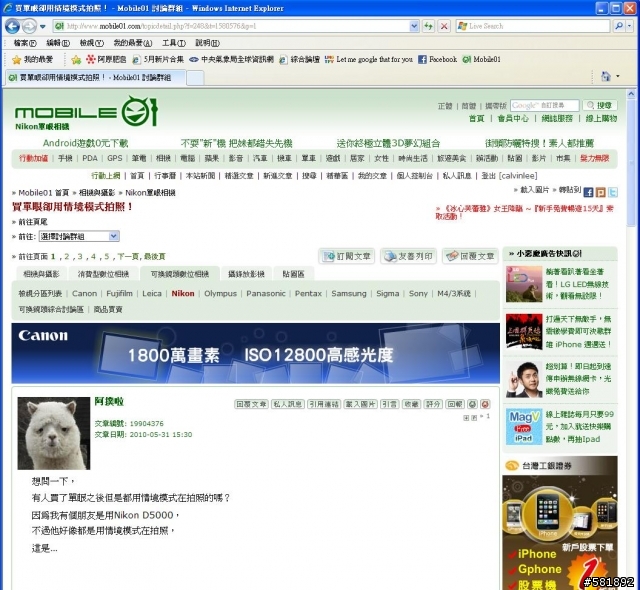Viewport: 640px width, 590px height.
Task: Go to page 2 of thread
Action: [x=67, y=257]
